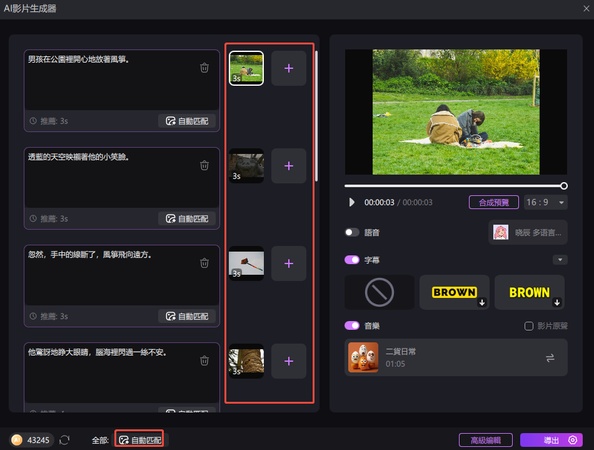Click the preview playback progress slider handle
This screenshot has height=450, width=594.
564,186
